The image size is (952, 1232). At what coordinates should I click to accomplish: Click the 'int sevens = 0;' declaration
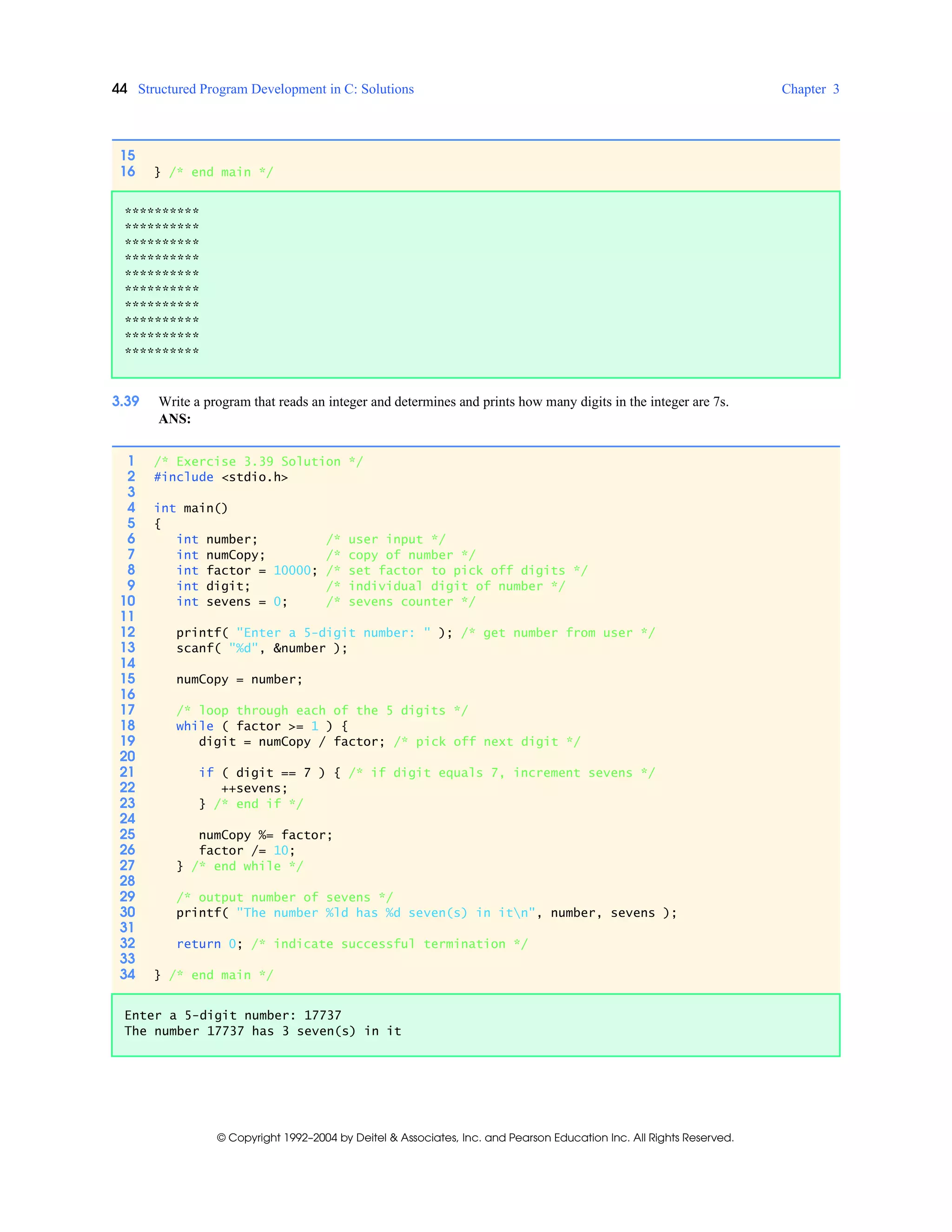click(x=232, y=602)
